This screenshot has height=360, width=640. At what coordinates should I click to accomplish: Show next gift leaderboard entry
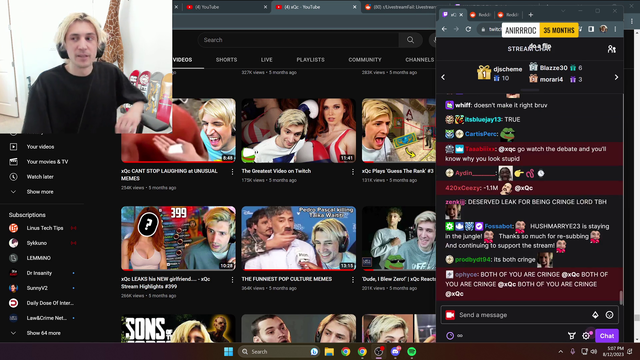[616, 77]
